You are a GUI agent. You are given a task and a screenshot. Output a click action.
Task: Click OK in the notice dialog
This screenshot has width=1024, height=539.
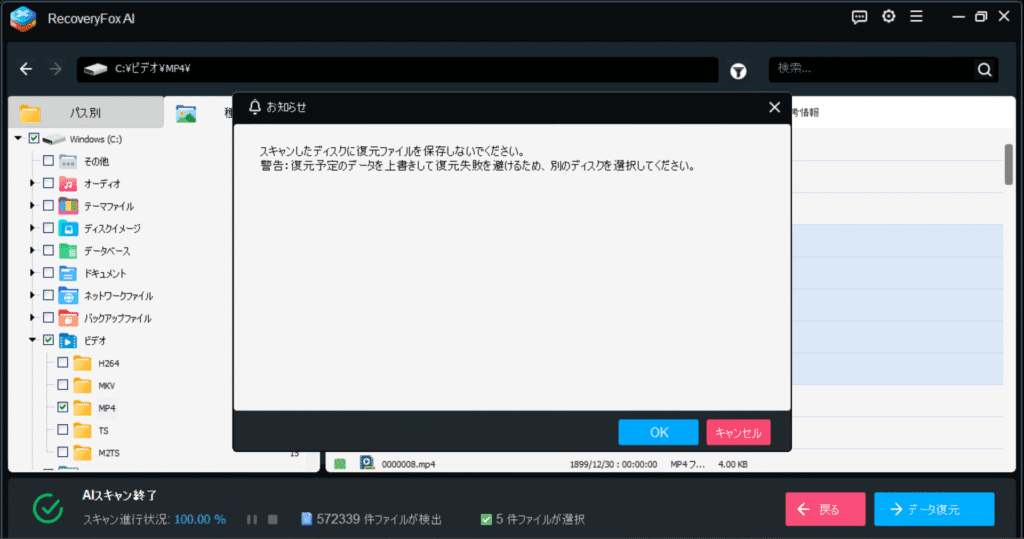[658, 433]
